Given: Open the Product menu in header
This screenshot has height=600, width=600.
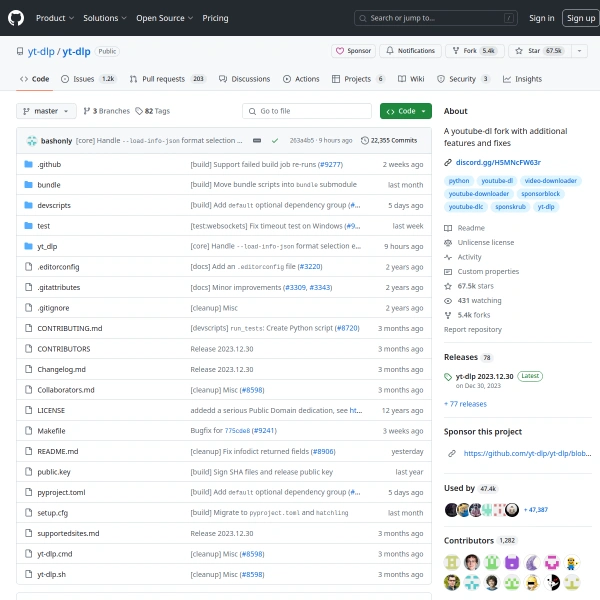Looking at the screenshot, I should 54,18.
